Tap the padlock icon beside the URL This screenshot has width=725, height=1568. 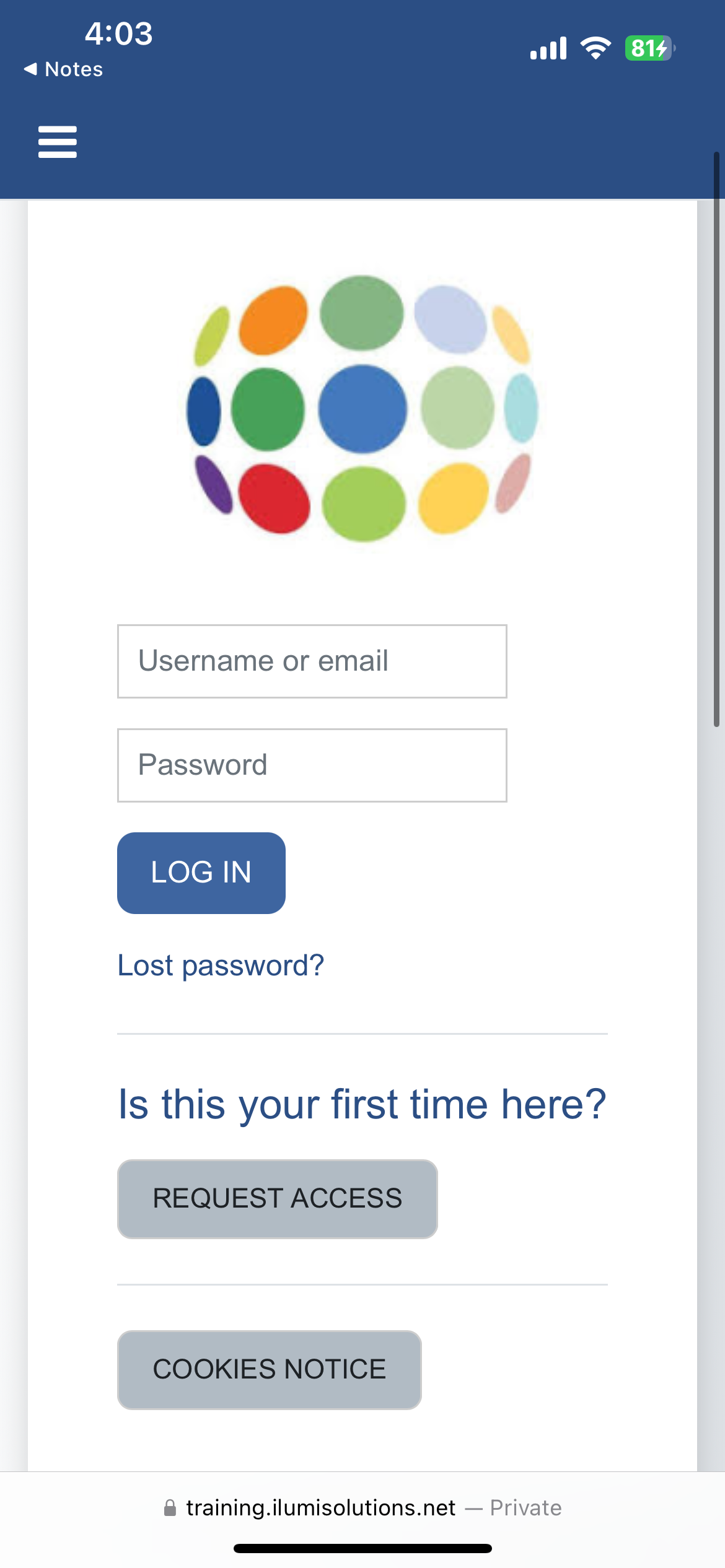tap(170, 1508)
